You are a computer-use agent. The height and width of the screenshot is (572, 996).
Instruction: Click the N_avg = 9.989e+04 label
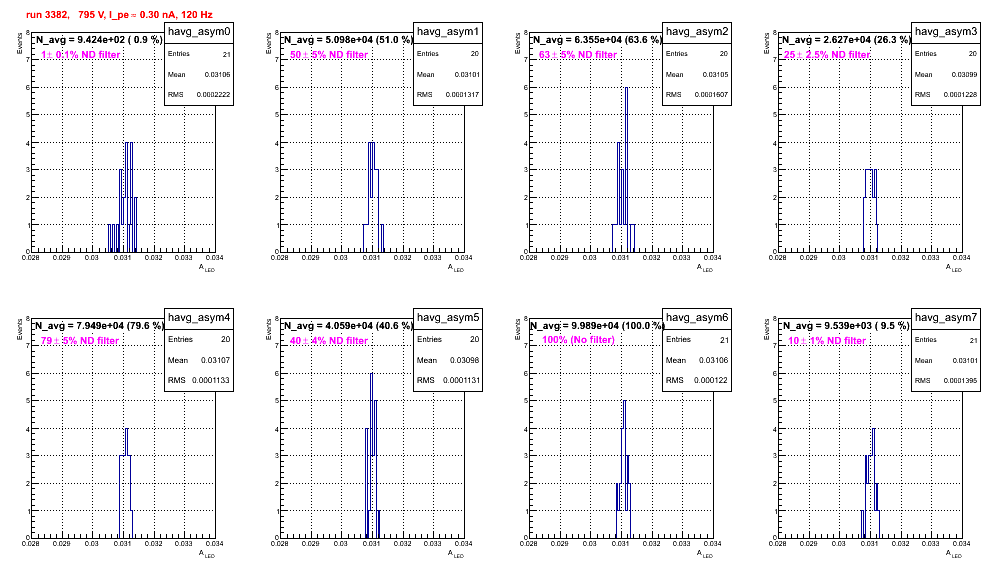coord(597,326)
